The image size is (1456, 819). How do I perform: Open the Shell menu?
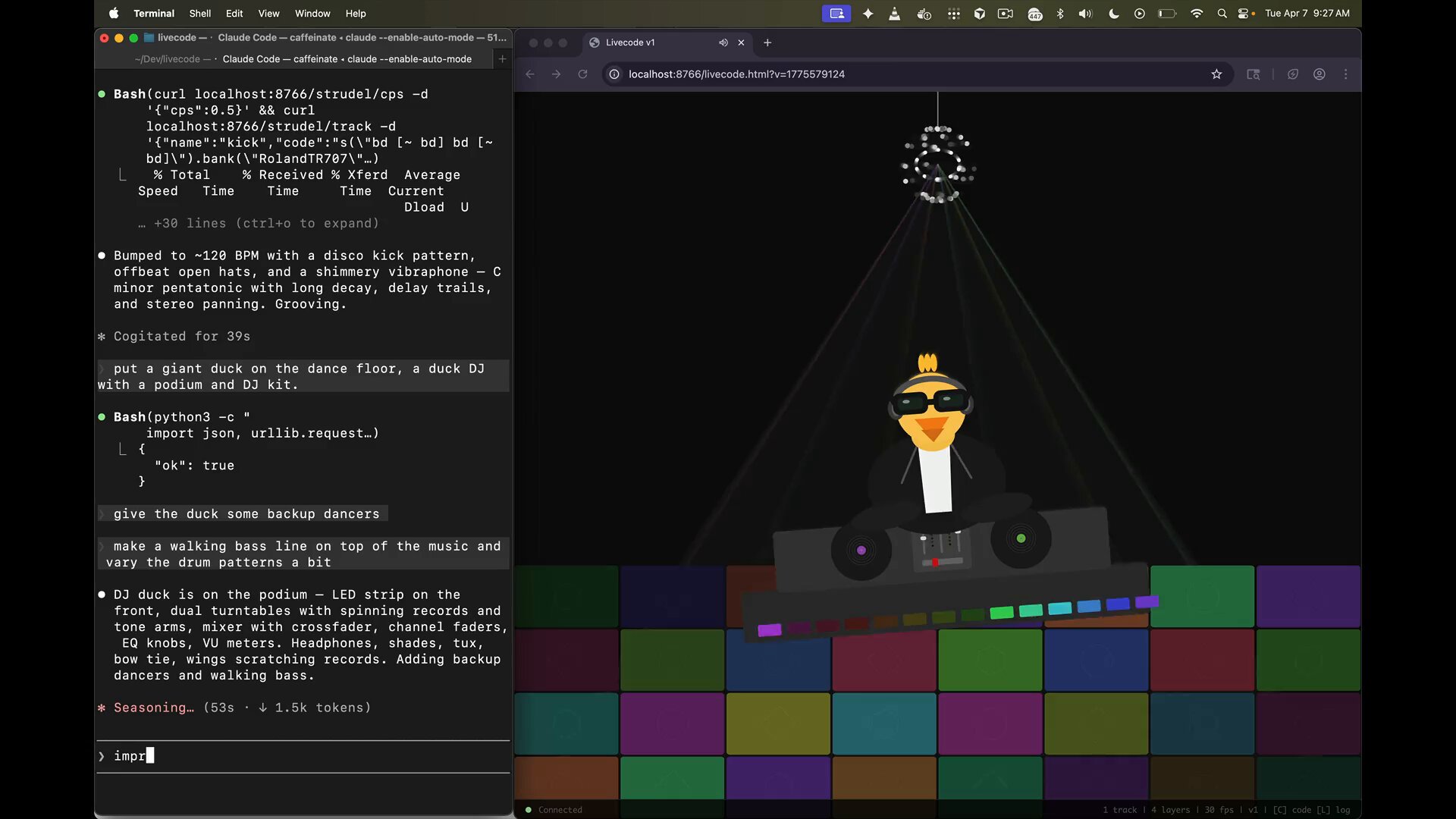tap(200, 13)
